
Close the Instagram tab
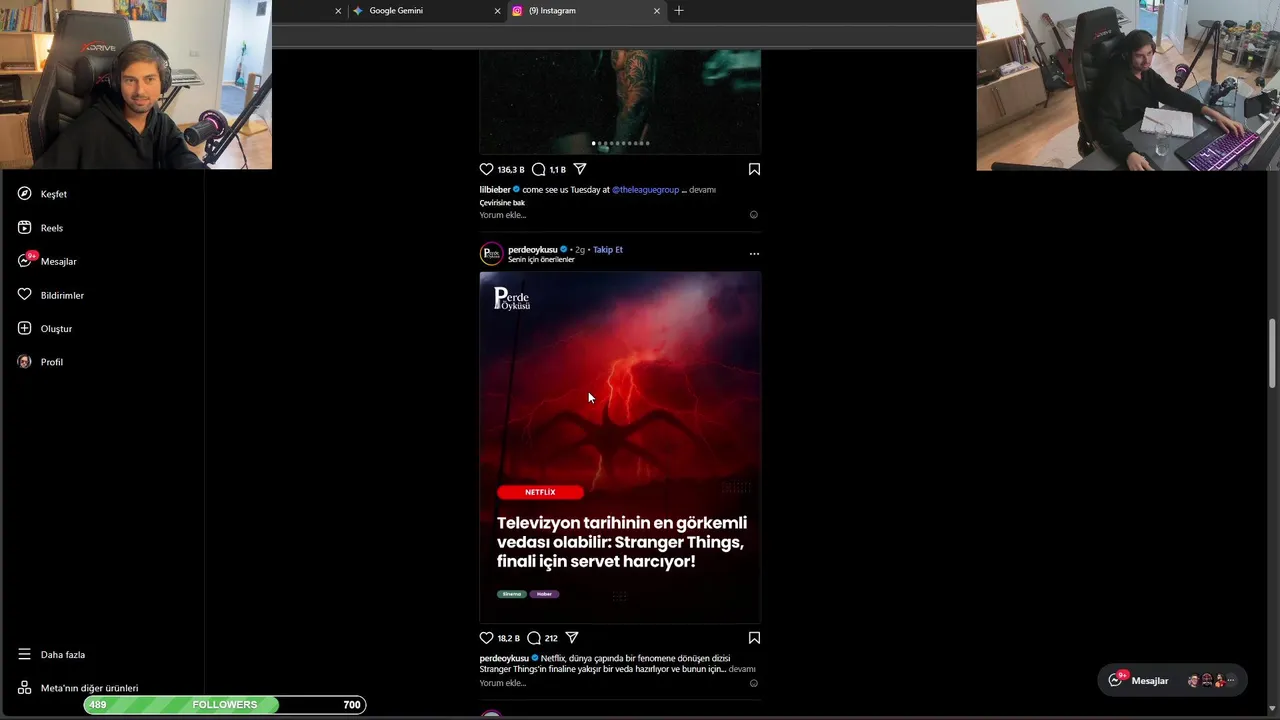click(657, 11)
